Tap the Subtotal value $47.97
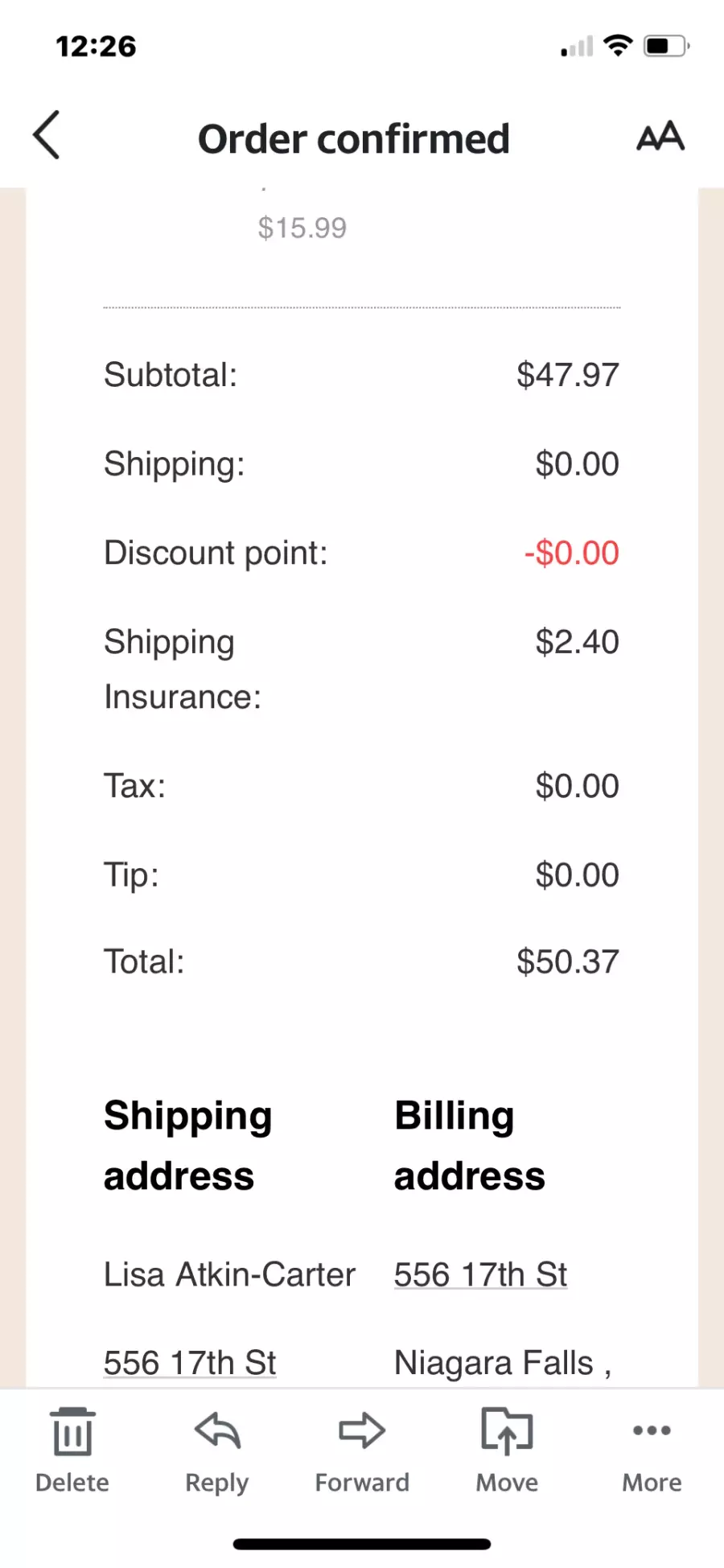Screen dimensions: 724x1568 click(567, 375)
